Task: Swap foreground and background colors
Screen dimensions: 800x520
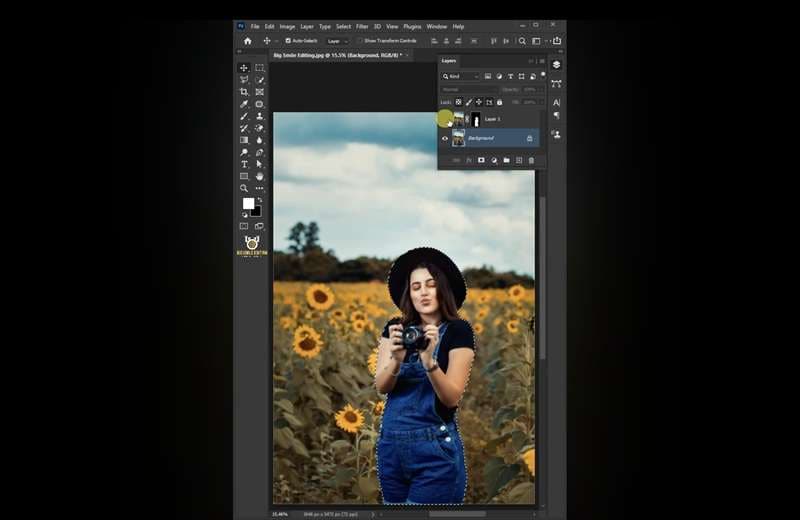Action: pos(260,200)
